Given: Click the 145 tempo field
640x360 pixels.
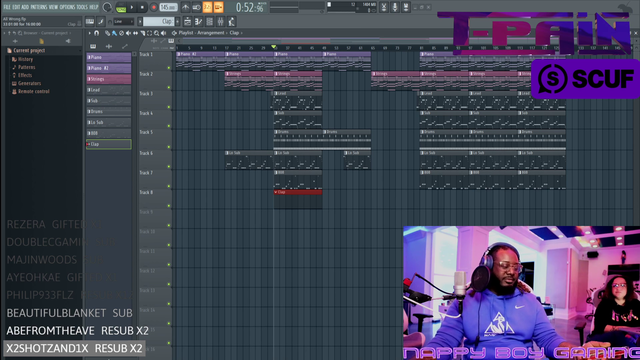Looking at the screenshot, I should [x=168, y=7].
